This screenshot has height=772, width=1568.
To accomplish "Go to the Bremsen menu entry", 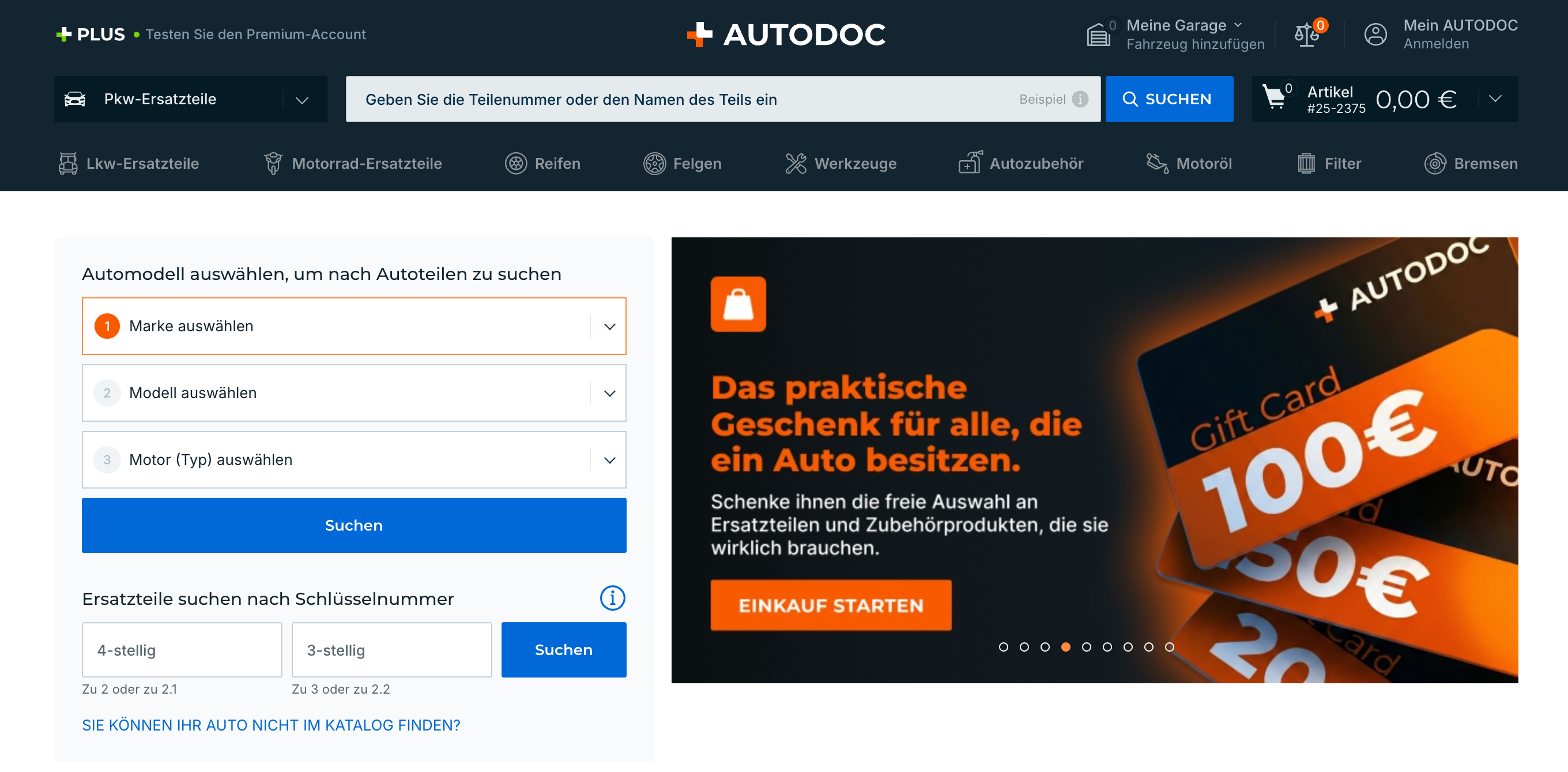I will [1471, 164].
